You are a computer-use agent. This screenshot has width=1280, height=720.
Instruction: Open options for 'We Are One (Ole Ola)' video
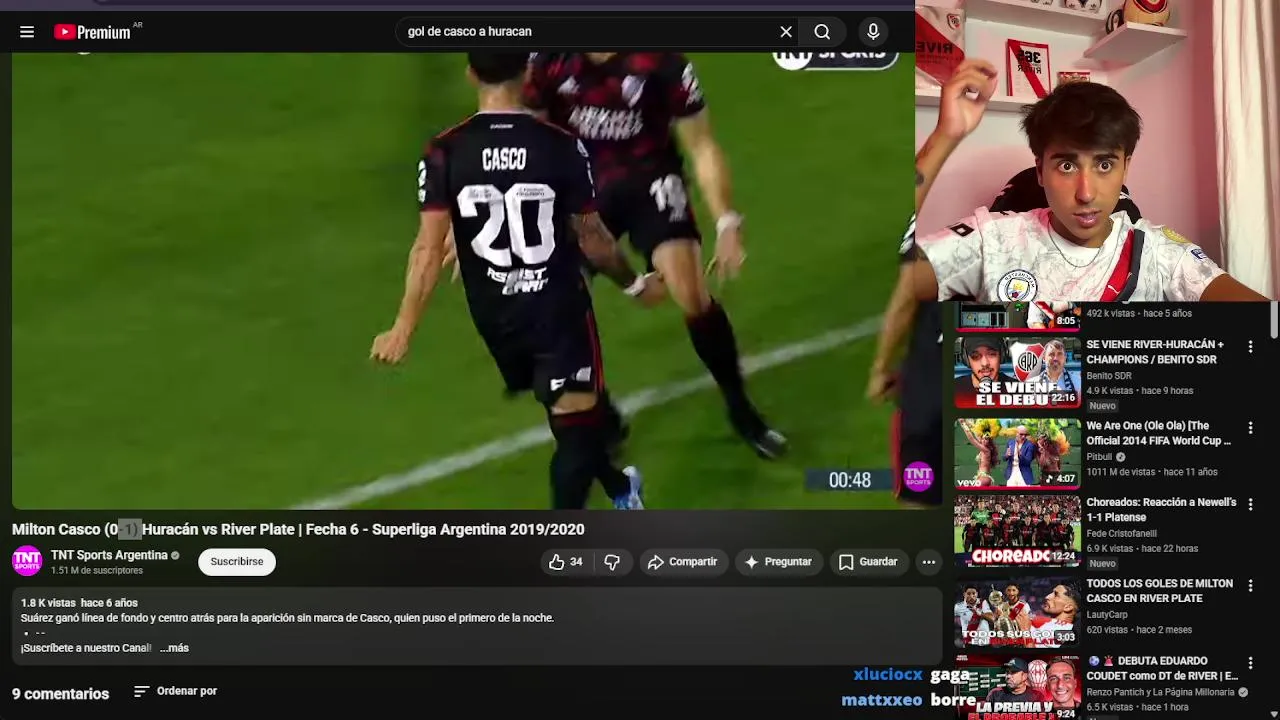tap(1250, 428)
